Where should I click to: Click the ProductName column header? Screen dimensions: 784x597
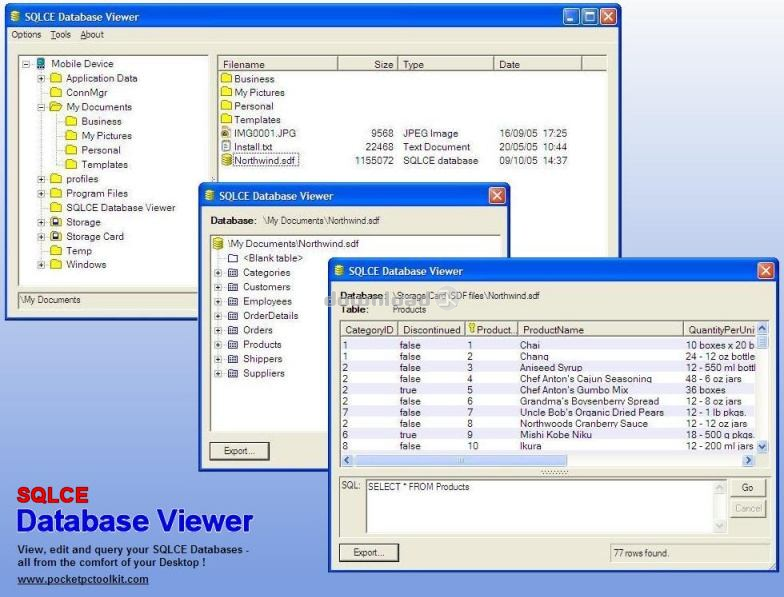coord(600,330)
